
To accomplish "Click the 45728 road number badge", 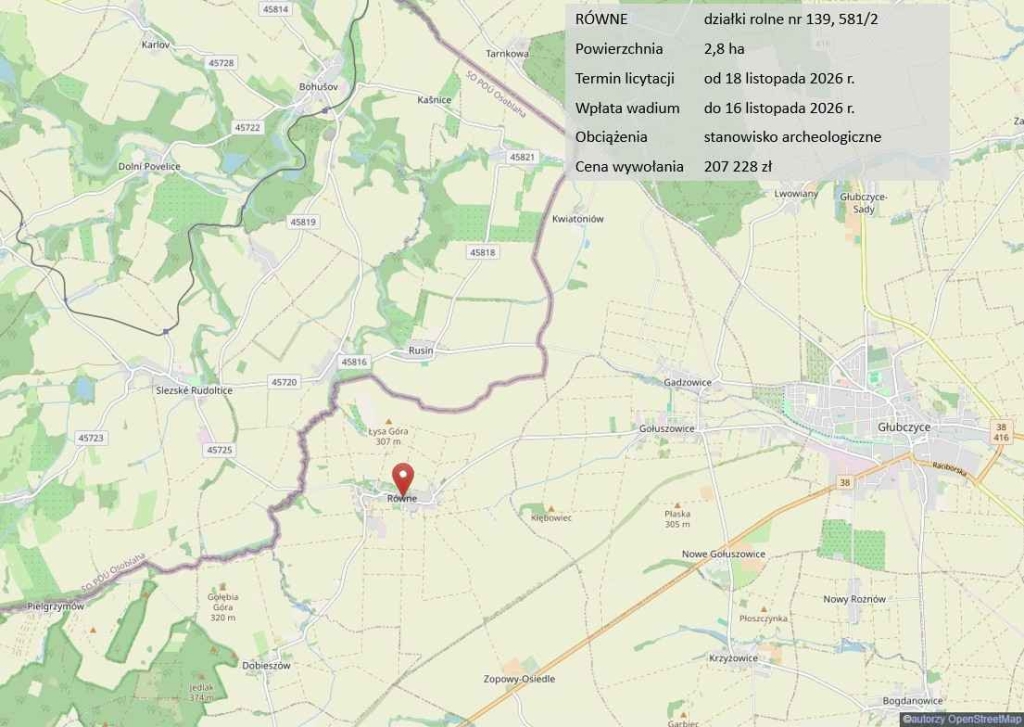I will coord(221,63).
